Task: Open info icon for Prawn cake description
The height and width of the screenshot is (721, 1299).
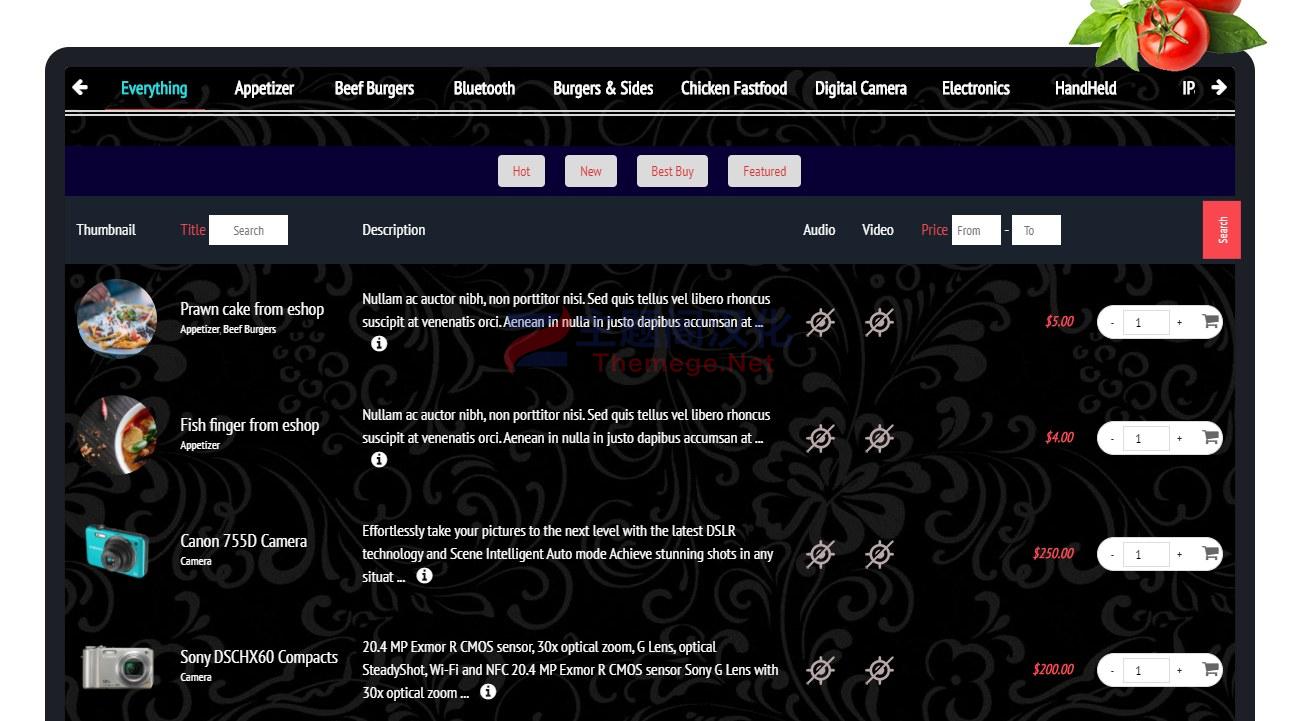Action: [x=379, y=344]
